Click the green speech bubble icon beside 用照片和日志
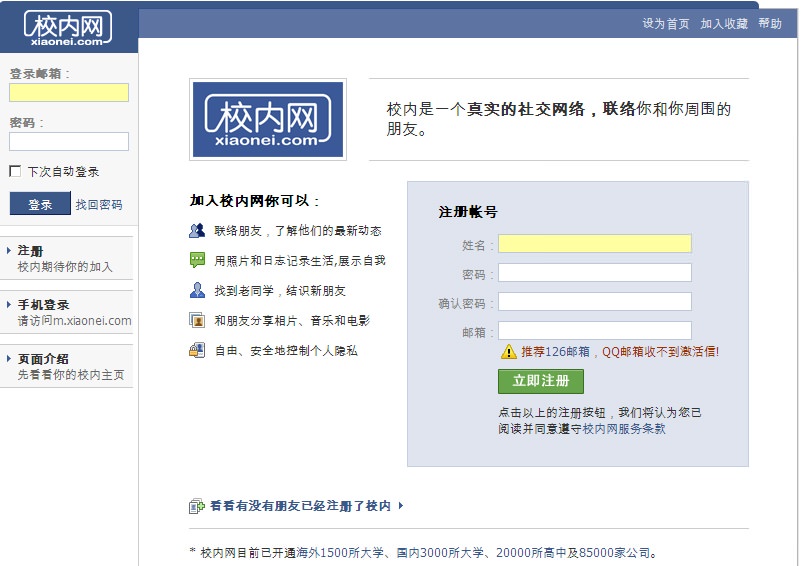The width and height of the screenshot is (802, 566). coord(197,260)
